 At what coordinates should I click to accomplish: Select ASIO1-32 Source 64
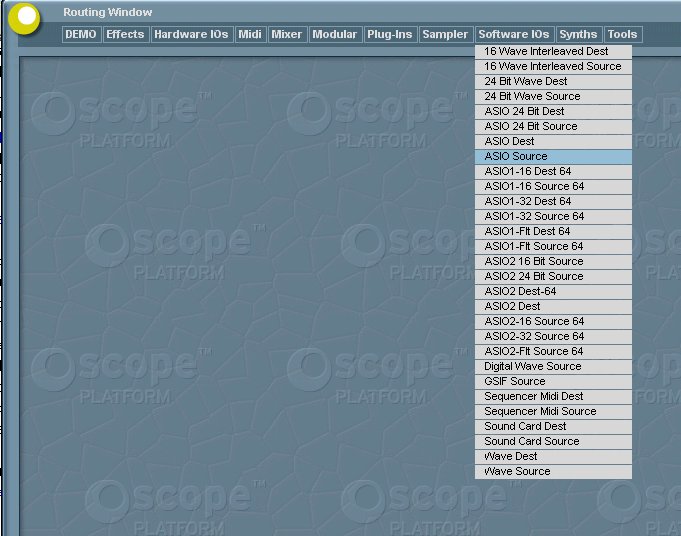point(553,216)
